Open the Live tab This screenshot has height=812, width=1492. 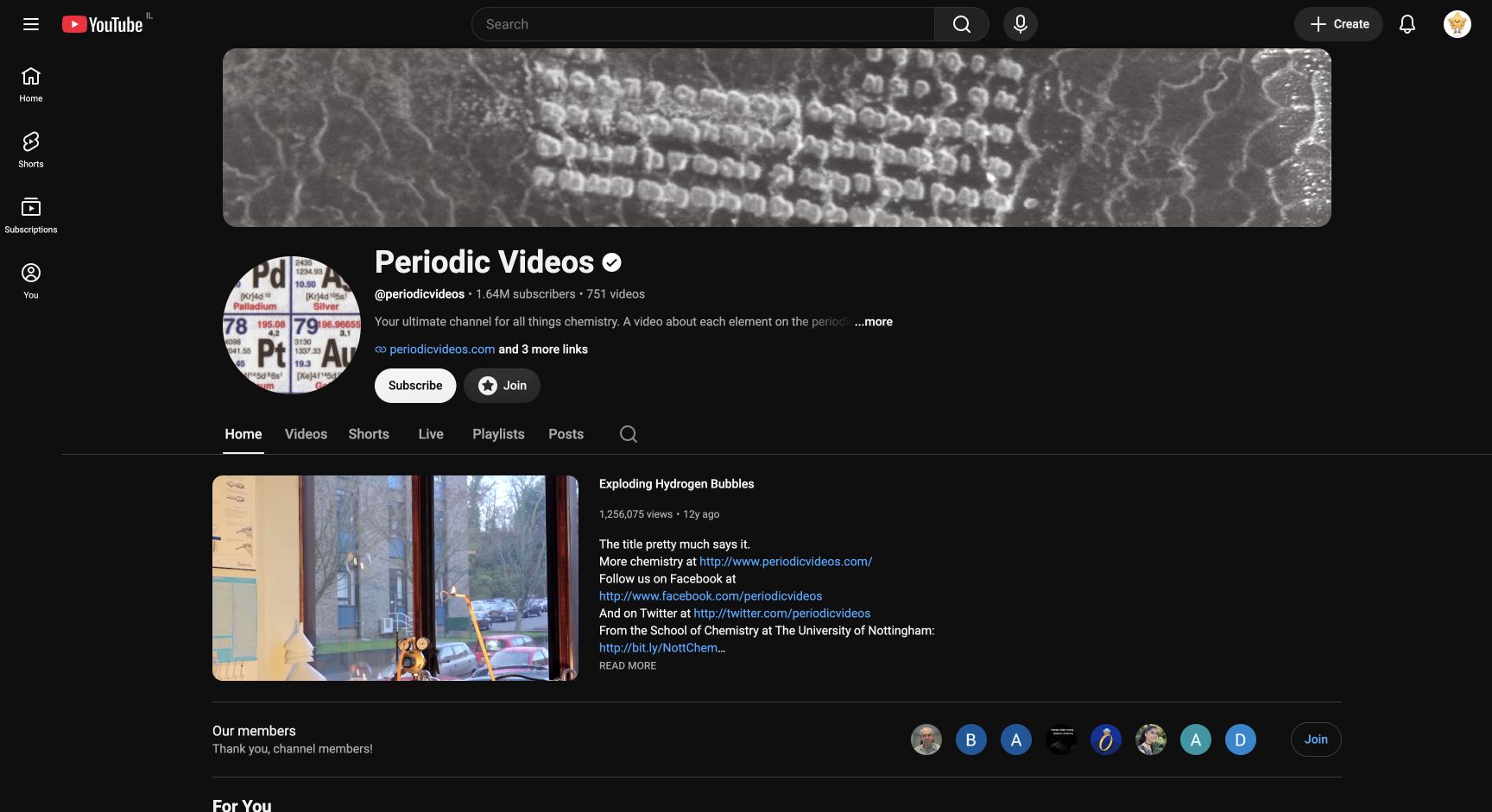pos(431,434)
